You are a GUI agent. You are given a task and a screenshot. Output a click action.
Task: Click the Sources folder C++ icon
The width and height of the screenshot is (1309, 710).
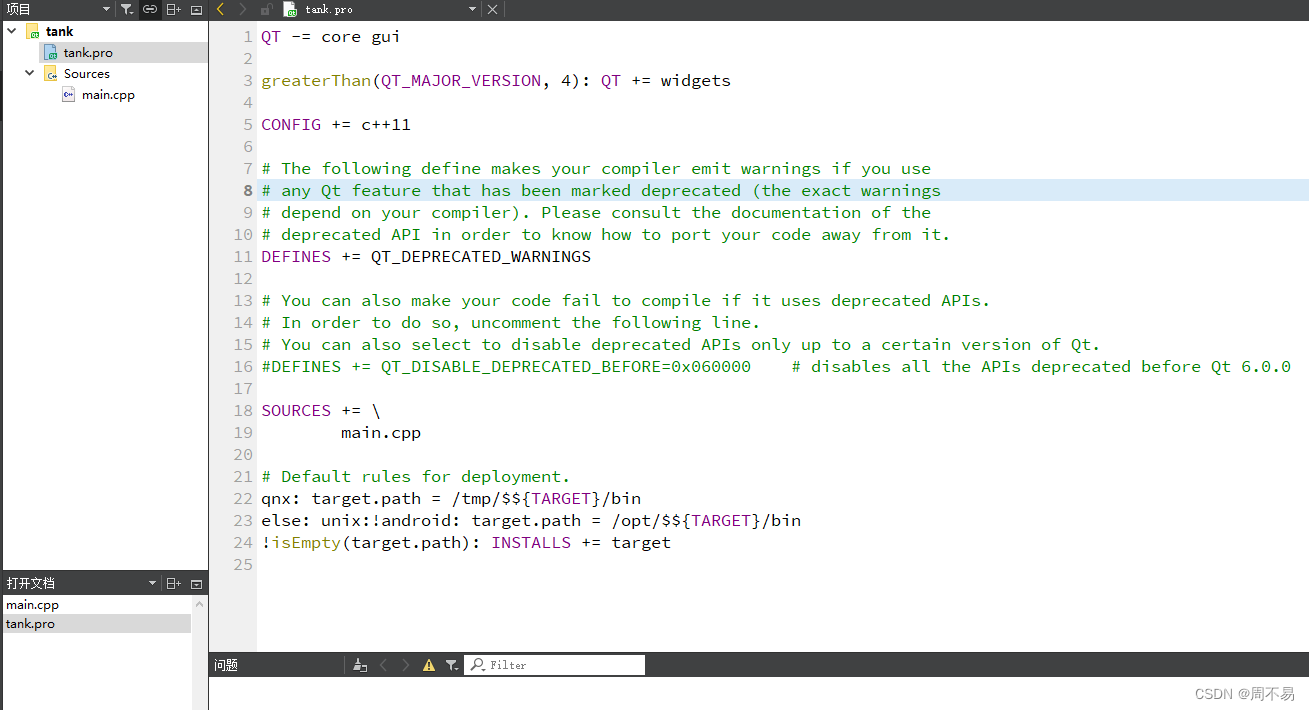pyautogui.click(x=51, y=74)
